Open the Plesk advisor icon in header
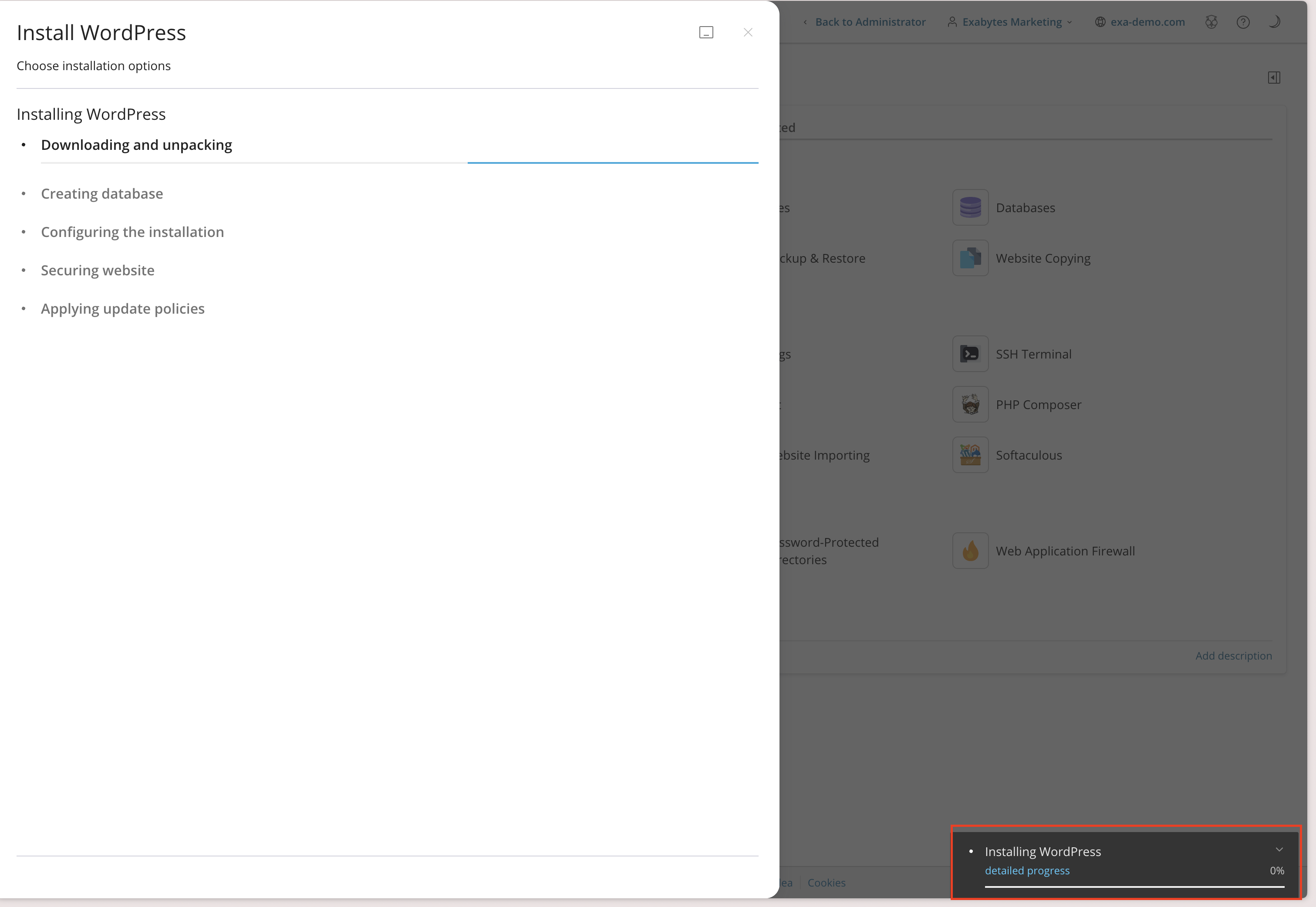Screen dimensions: 1316x907 [x=1211, y=22]
